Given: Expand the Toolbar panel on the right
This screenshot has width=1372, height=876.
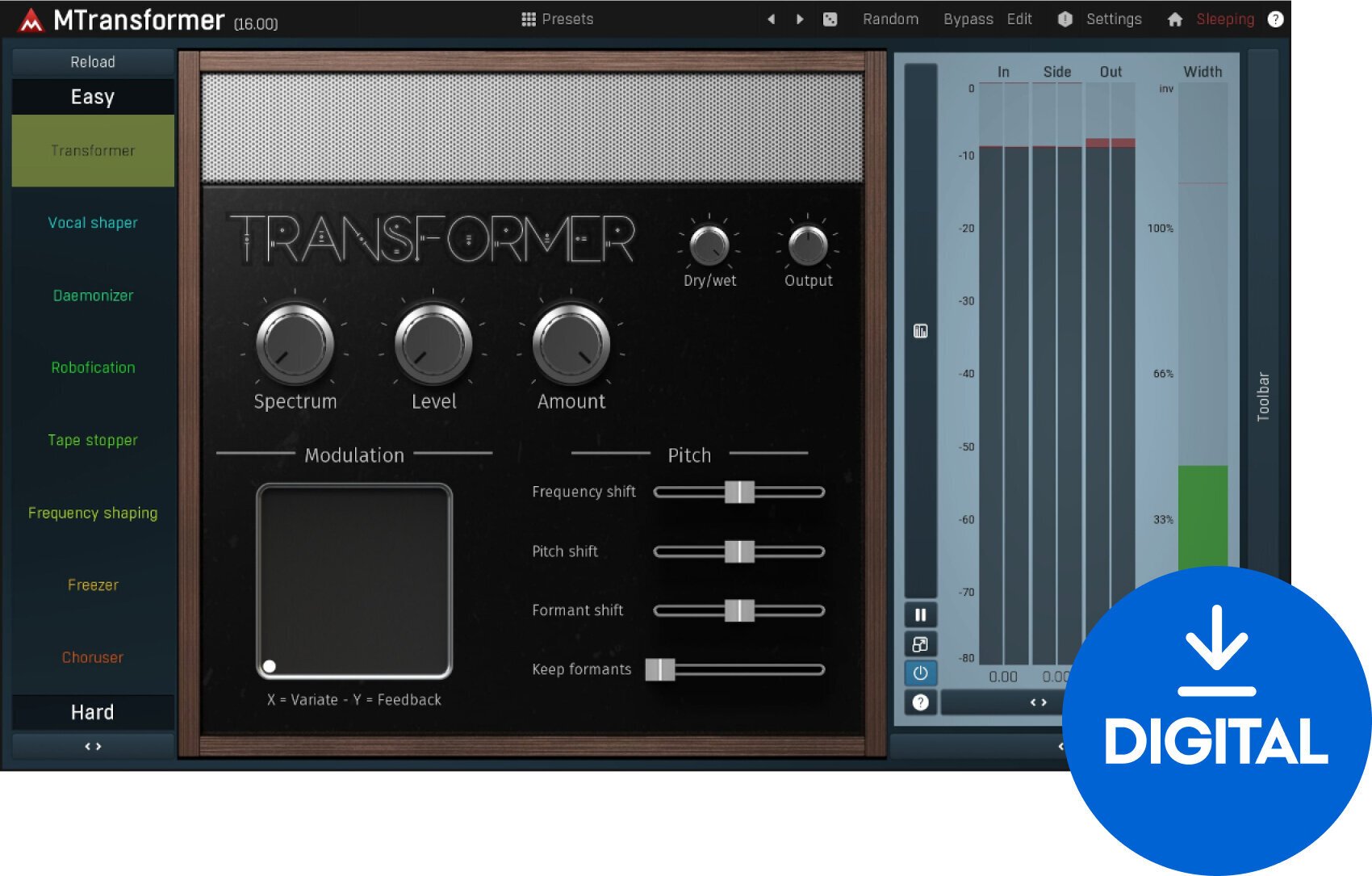Looking at the screenshot, I should [x=1262, y=396].
